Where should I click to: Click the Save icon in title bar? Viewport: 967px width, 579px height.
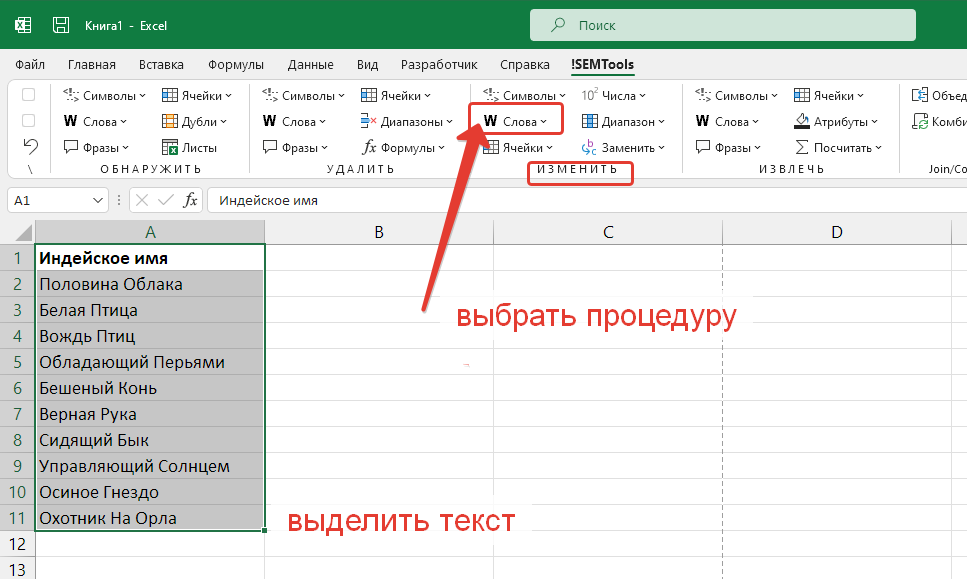[x=61, y=25]
